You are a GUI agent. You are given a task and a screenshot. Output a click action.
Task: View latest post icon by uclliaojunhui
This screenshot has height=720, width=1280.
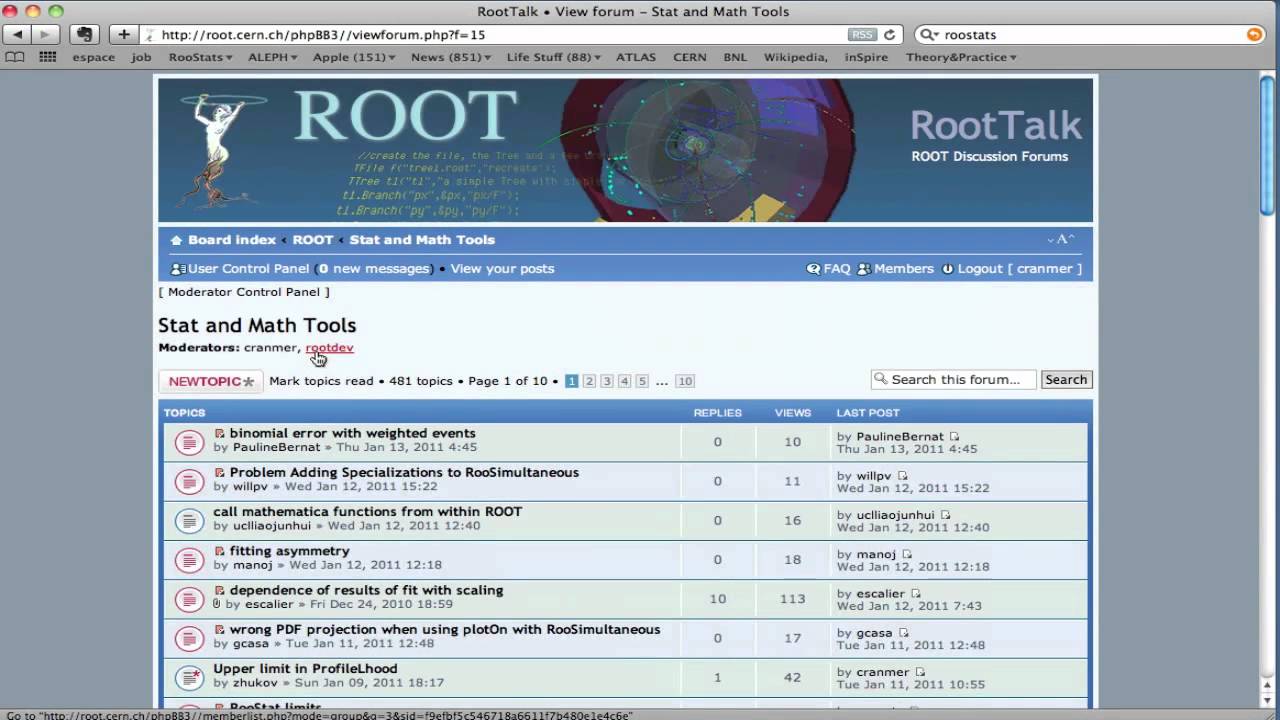945,515
